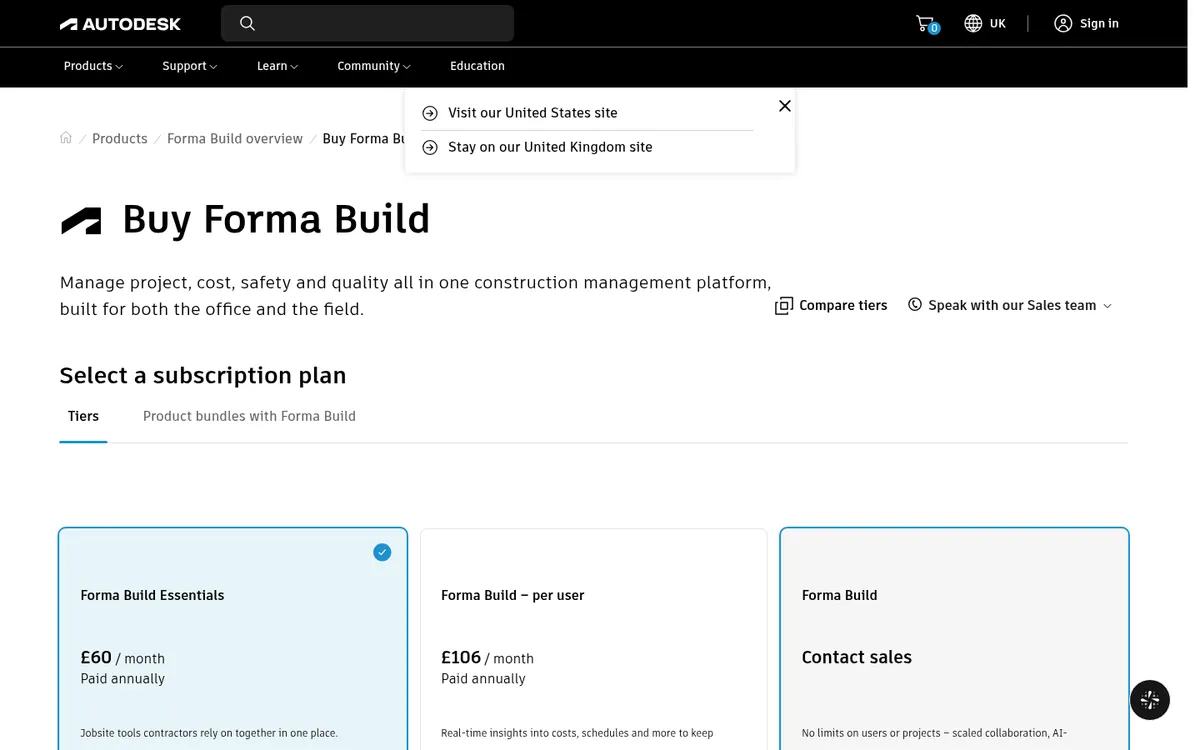Click the Compare tiers icon
Viewport: 1200px width, 750px height.
click(x=784, y=305)
